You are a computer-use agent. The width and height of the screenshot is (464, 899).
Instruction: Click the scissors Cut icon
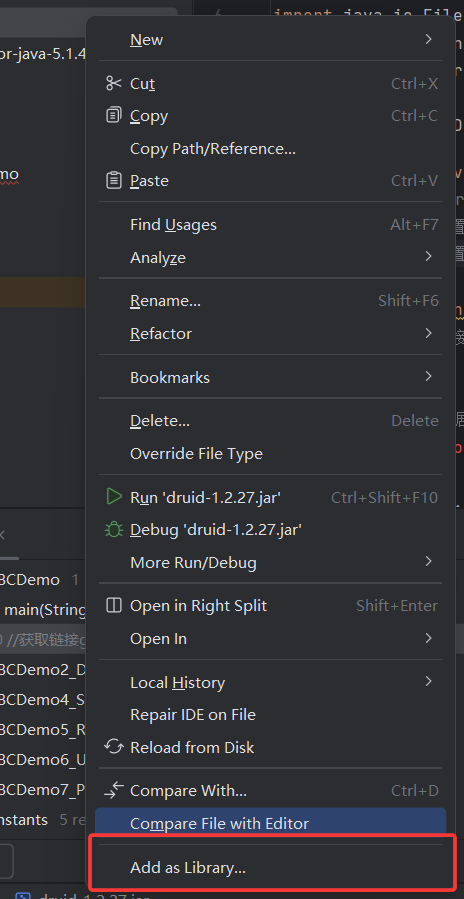click(x=114, y=83)
